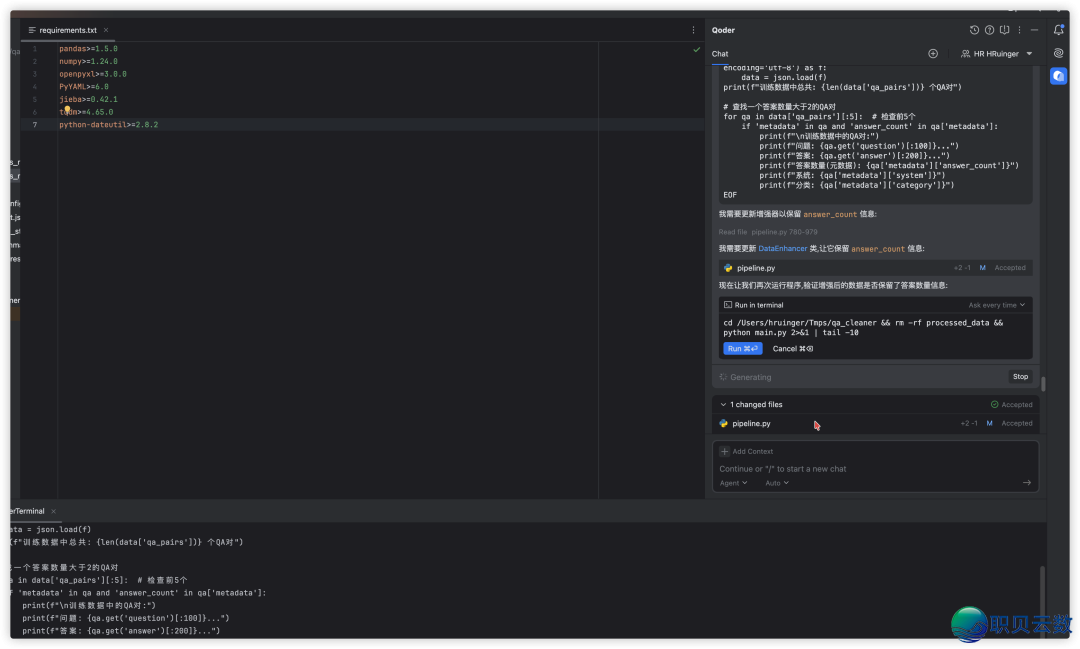The image size is (1080, 649).
Task: Click the help question mark icon
Action: (x=989, y=30)
